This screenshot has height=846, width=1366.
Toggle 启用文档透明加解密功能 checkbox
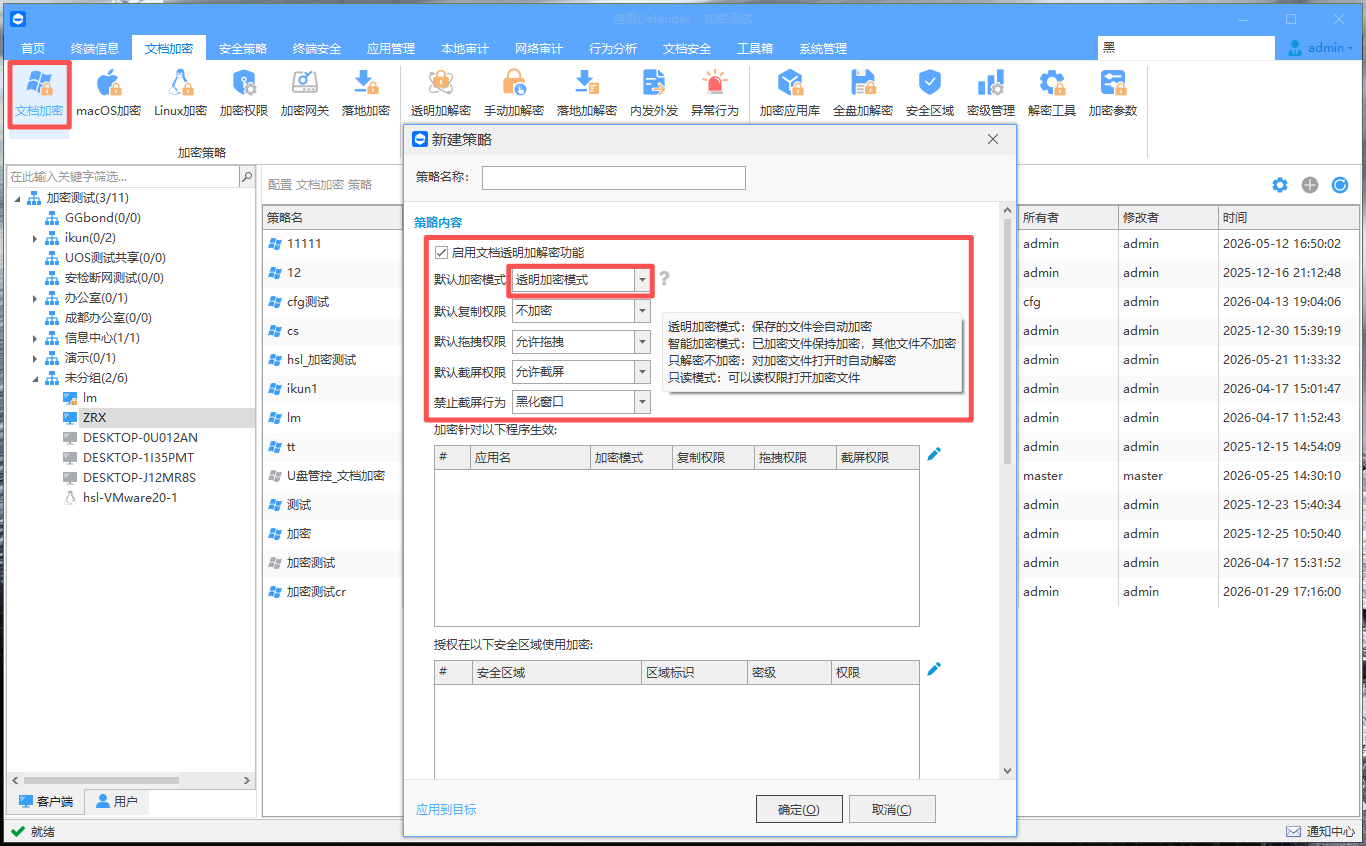[x=441, y=253]
